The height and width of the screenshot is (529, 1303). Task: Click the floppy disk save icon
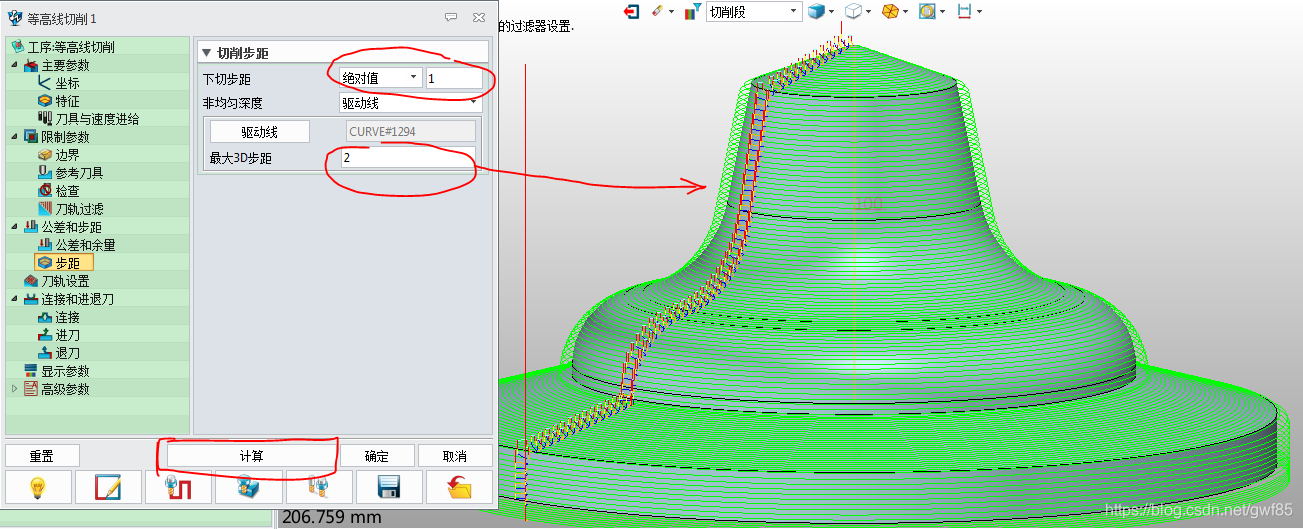[x=388, y=487]
